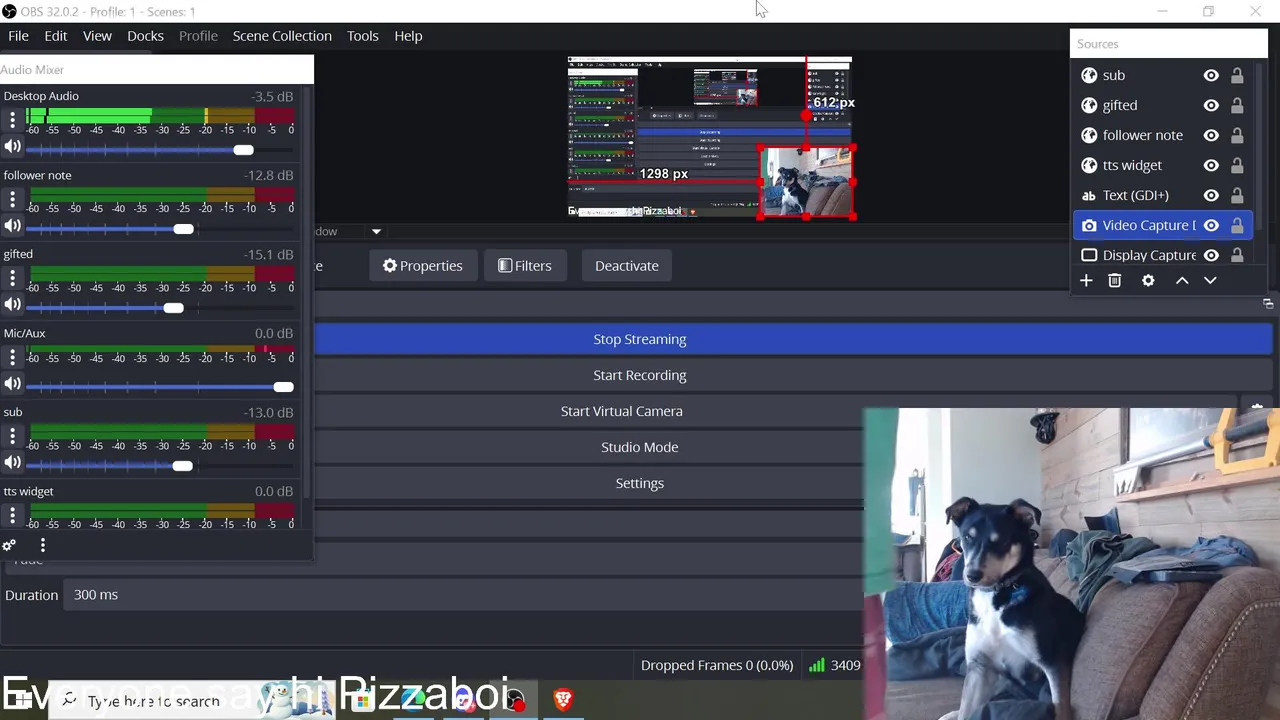Open source Filters button
Screen dimensions: 1280x720
pyautogui.click(x=525, y=266)
